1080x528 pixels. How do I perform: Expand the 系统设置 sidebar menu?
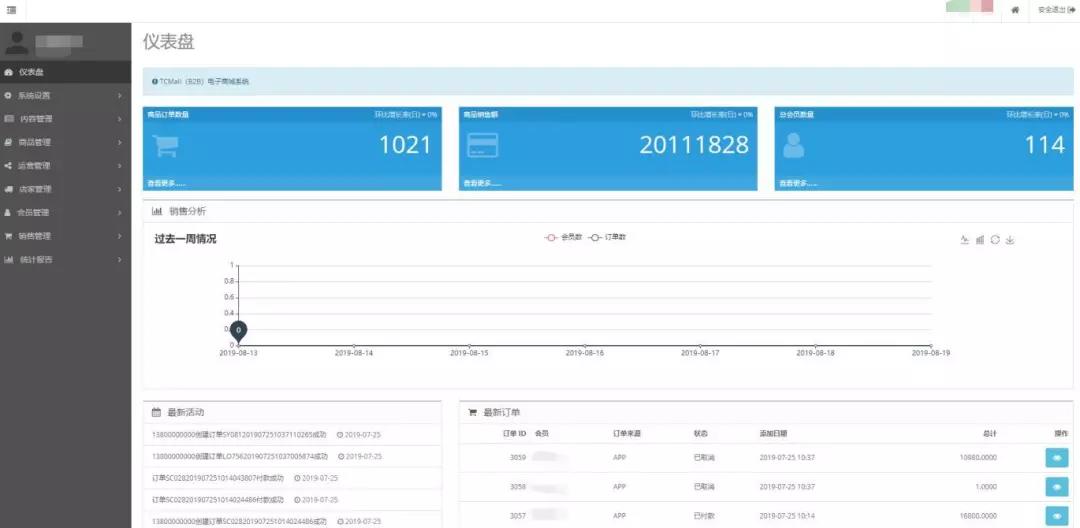[x=65, y=96]
